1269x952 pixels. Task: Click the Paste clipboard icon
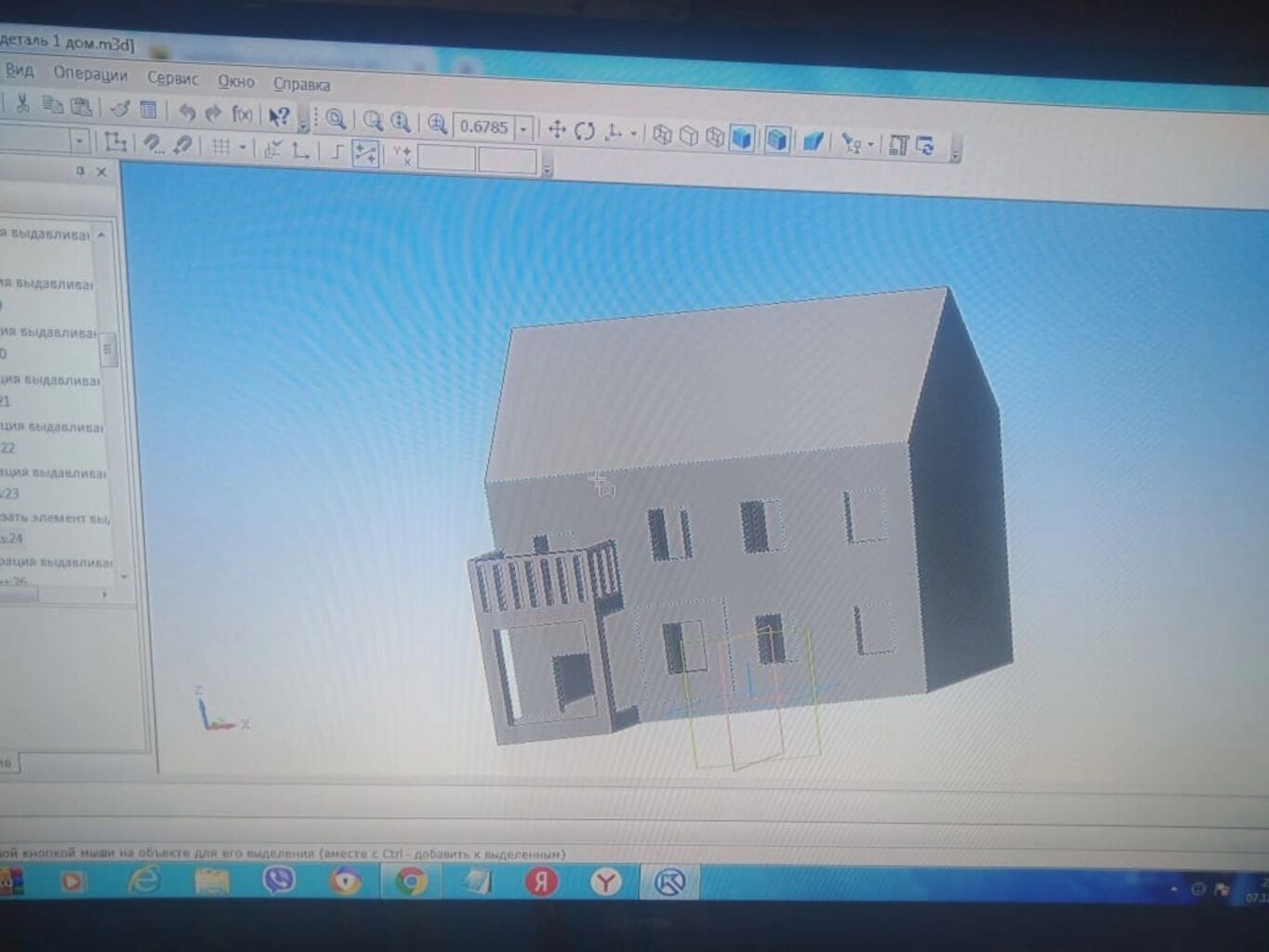(81, 106)
